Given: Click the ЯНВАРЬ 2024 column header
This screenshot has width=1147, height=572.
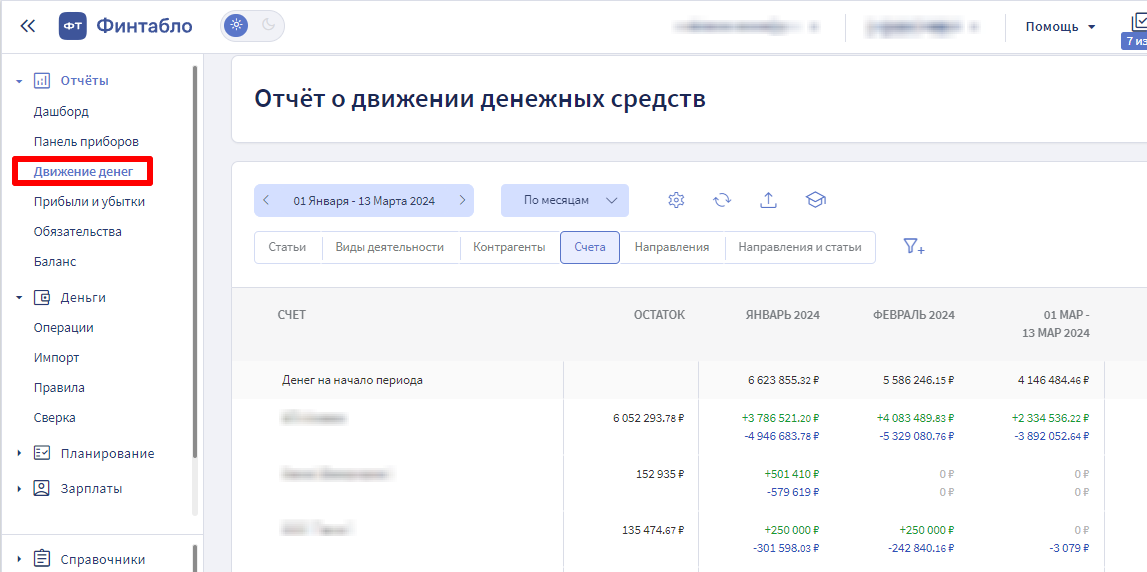Looking at the screenshot, I should (x=782, y=315).
